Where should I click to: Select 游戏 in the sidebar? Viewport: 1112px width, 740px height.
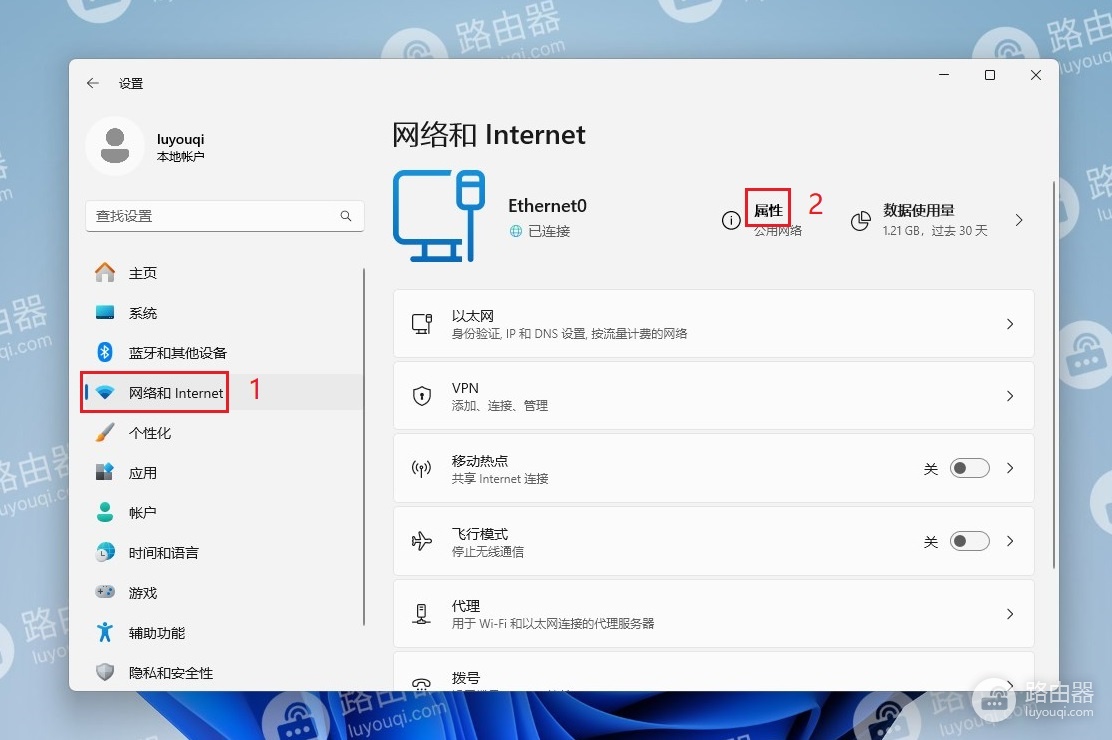(x=223, y=592)
